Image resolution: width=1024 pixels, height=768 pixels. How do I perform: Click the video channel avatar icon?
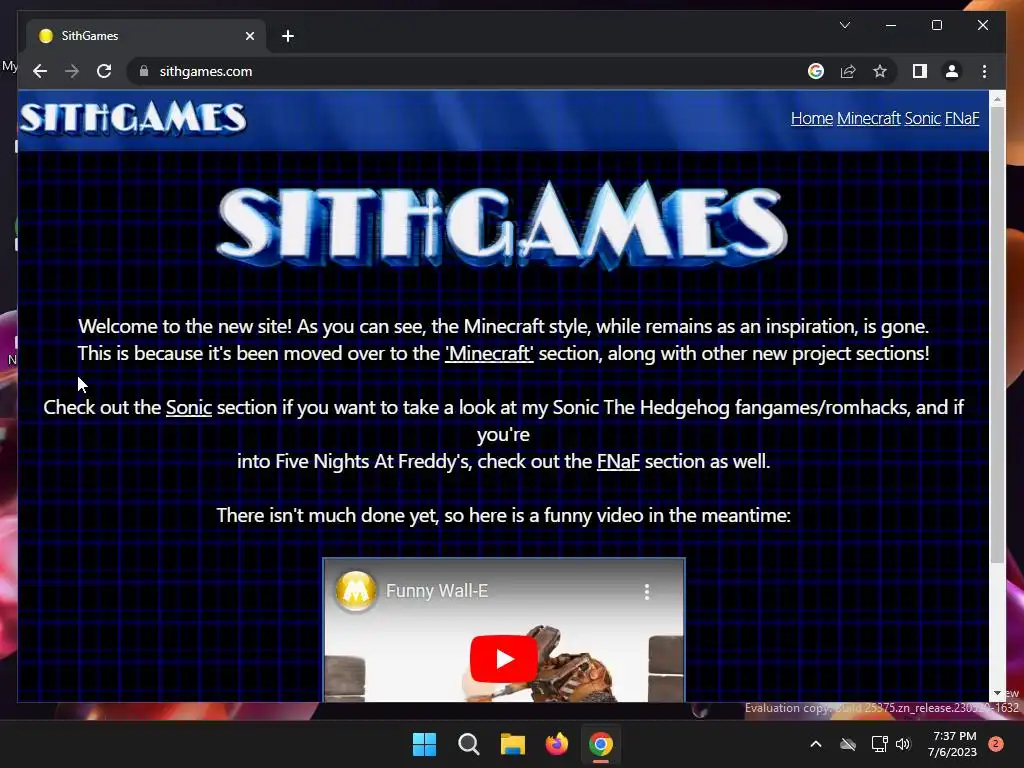[356, 591]
